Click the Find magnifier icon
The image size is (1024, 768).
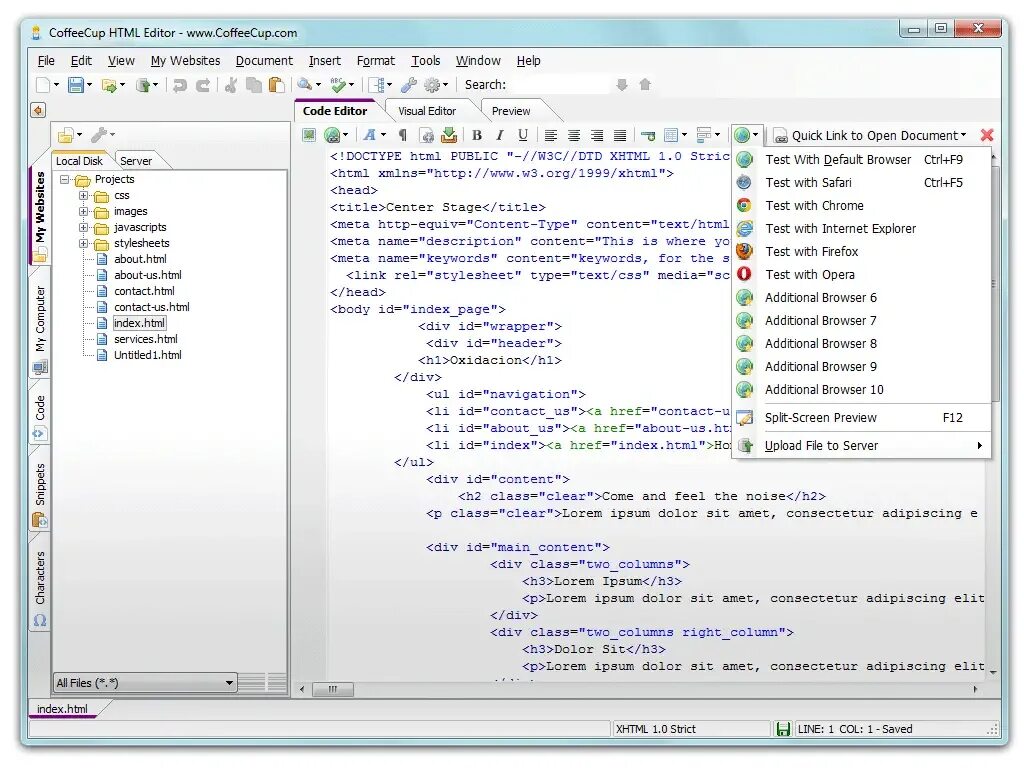pos(304,84)
